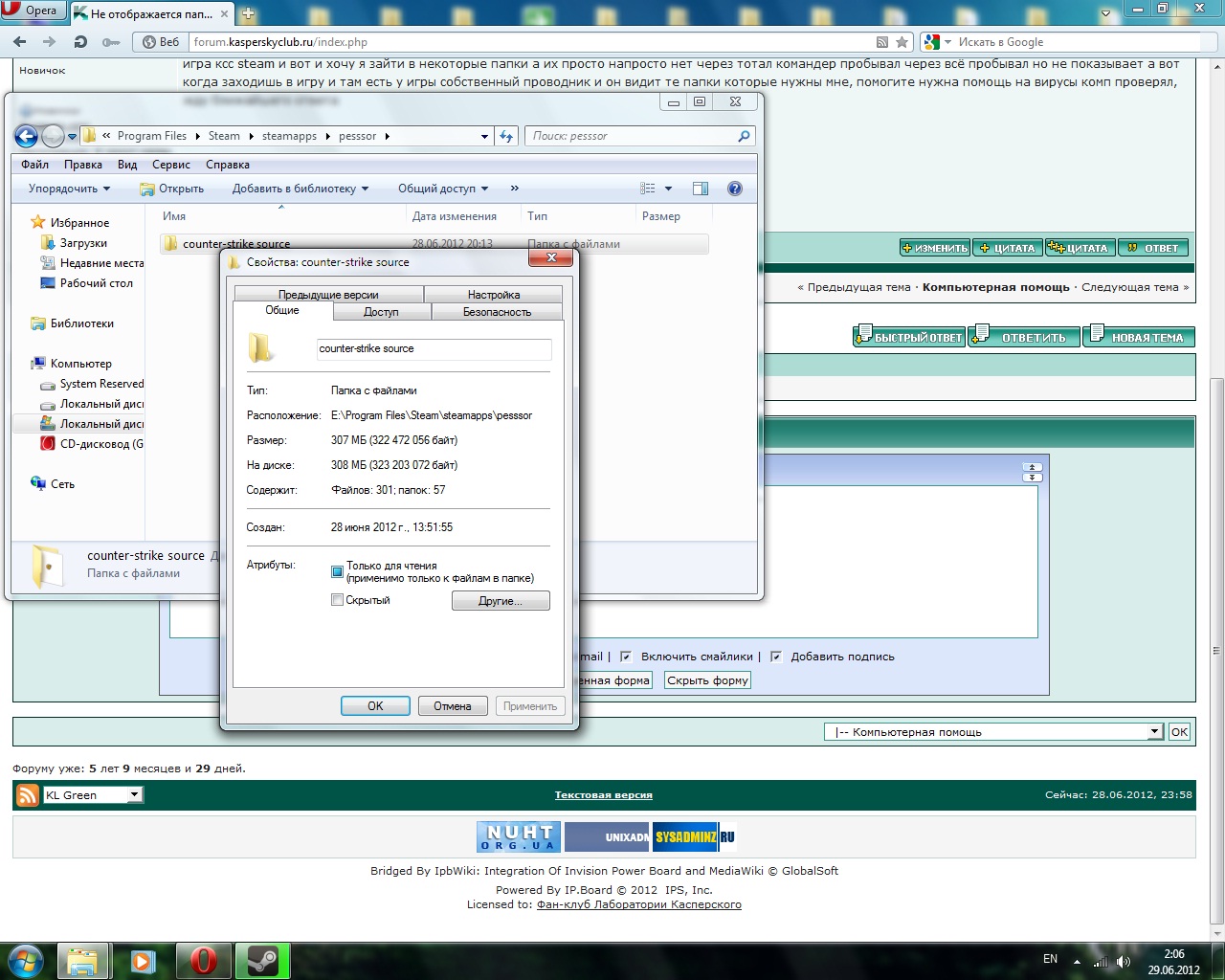
Task: Open Windows Explorer from the taskbar
Action: click(x=82, y=961)
